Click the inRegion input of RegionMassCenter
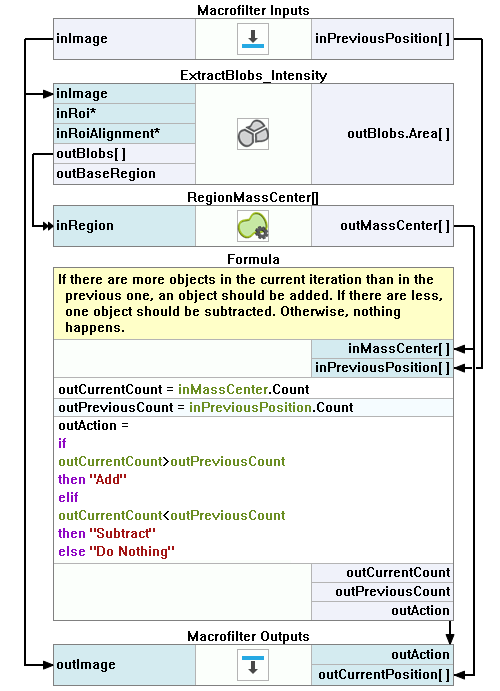This screenshot has height=691, width=500. [124, 226]
